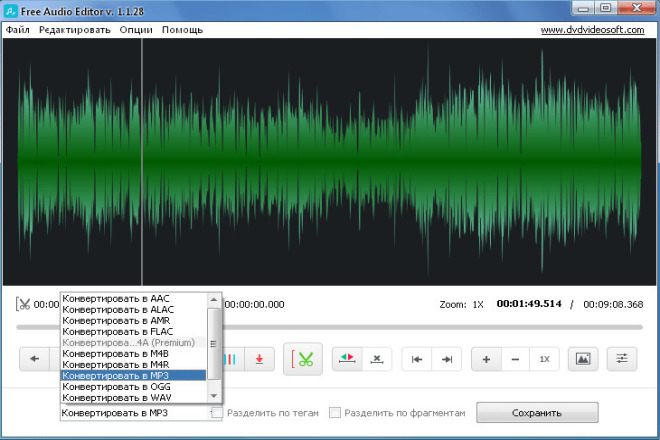This screenshot has width=660, height=440.
Task: Open the 'Редактировать' menu
Action: tap(75, 30)
